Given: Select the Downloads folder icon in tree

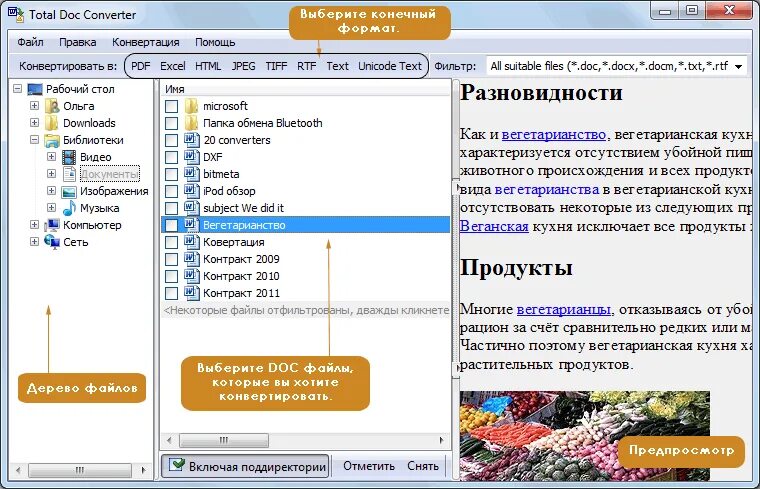Looking at the screenshot, I should coord(52,123).
